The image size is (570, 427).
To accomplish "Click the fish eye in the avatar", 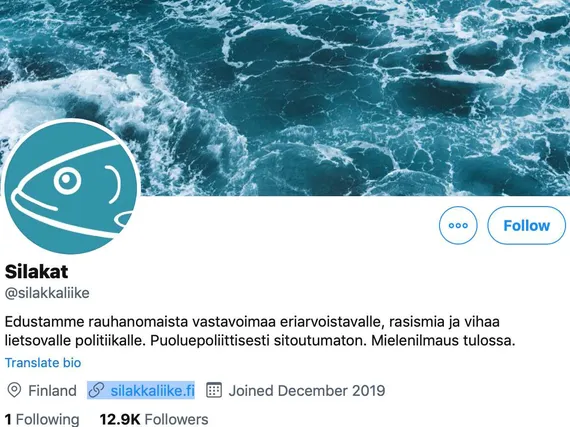I will [x=68, y=179].
